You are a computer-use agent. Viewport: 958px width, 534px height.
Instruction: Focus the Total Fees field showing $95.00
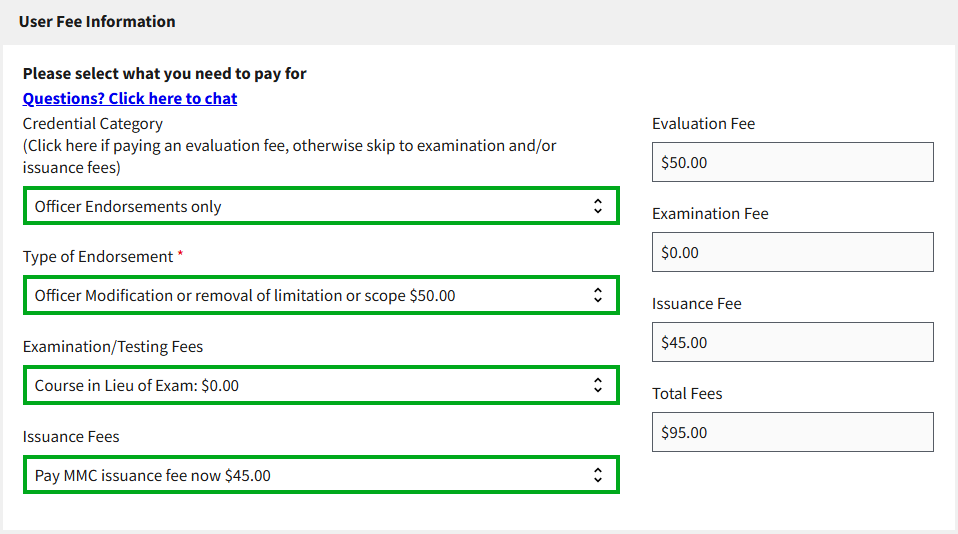(x=792, y=432)
